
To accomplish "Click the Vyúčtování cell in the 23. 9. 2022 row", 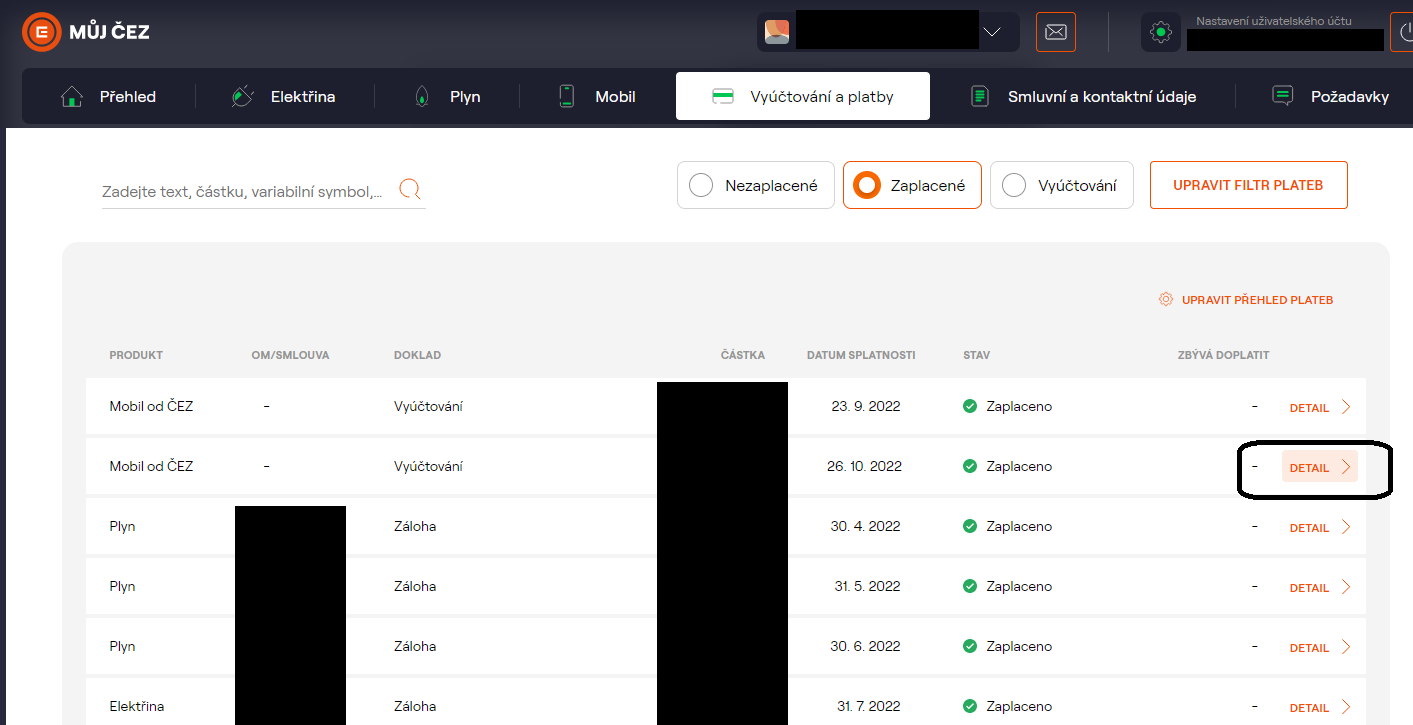I will (428, 406).
